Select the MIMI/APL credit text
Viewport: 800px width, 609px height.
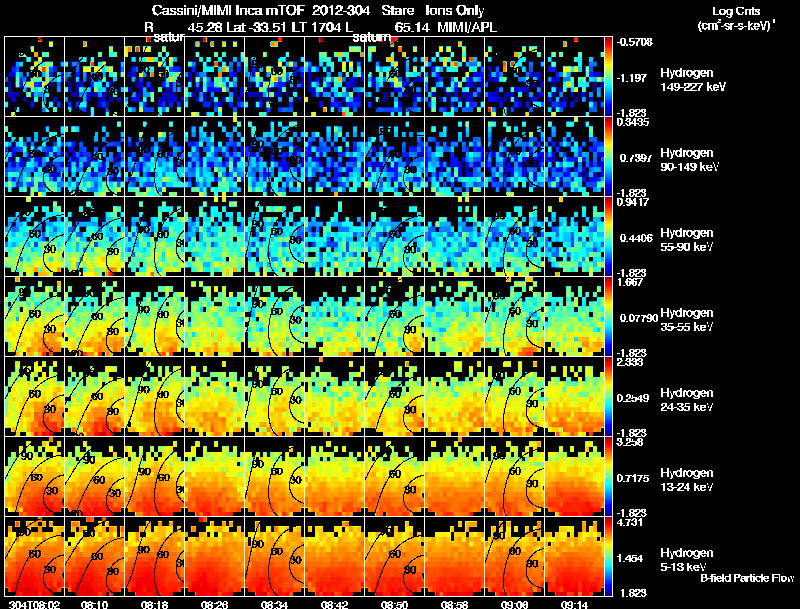click(467, 28)
